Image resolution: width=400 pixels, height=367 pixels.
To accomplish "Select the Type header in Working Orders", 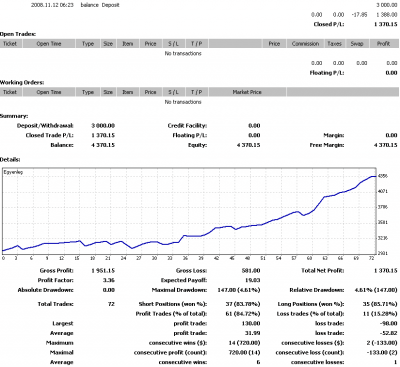I will point(88,92).
